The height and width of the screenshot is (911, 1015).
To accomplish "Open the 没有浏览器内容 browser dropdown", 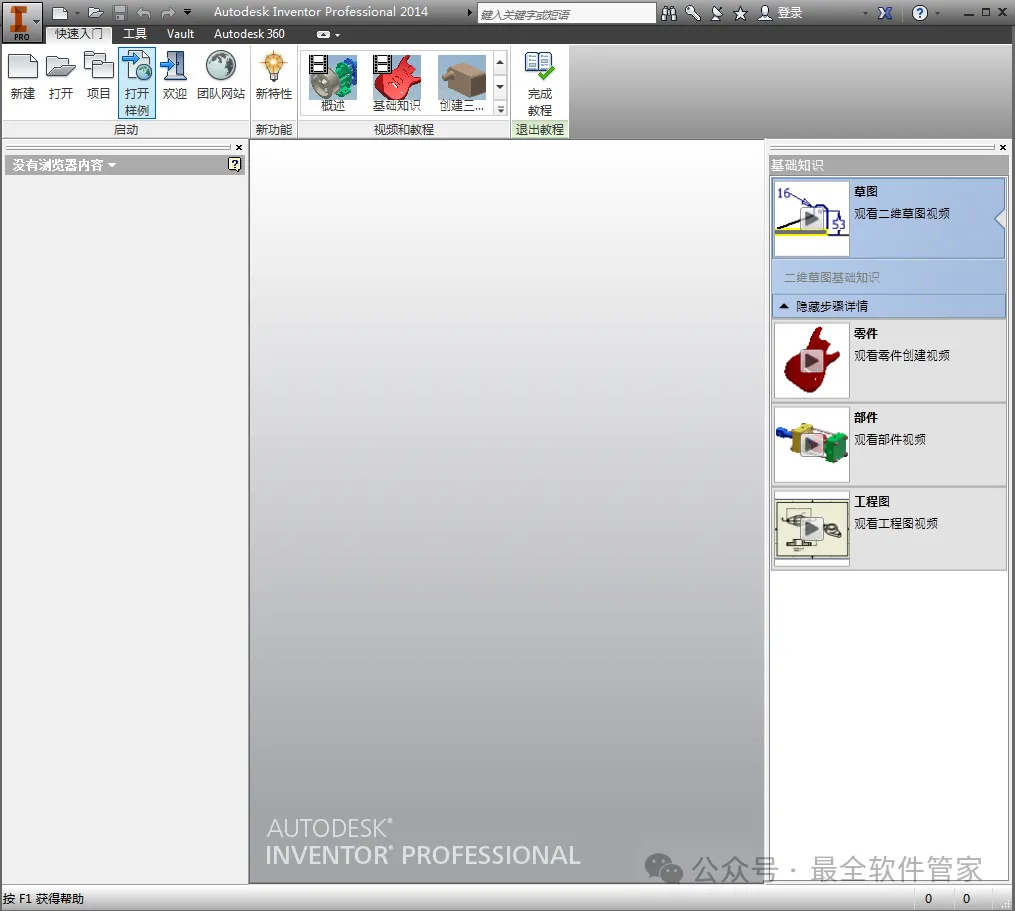I will [x=64, y=165].
